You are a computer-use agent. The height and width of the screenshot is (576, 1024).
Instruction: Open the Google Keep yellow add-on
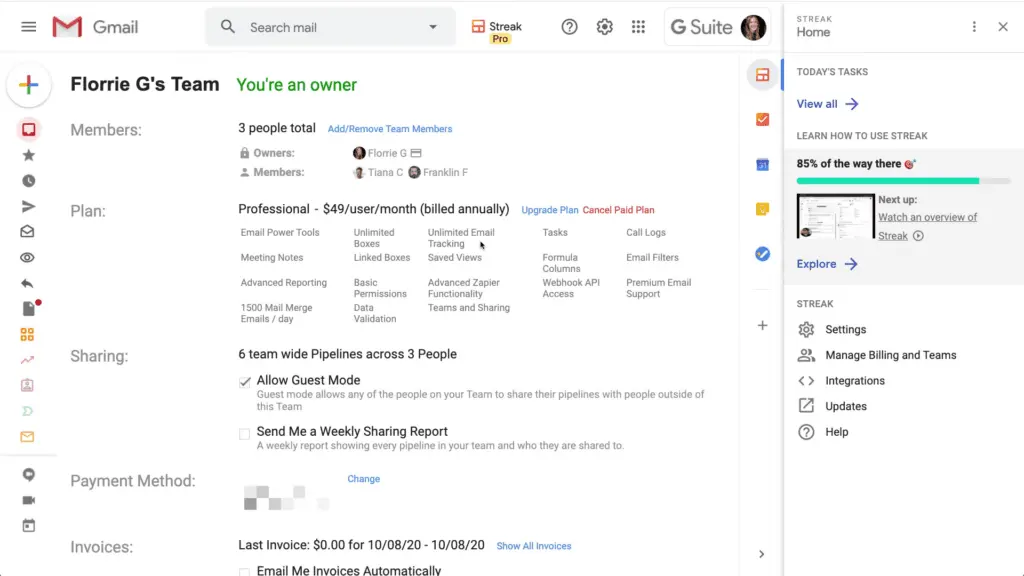click(x=762, y=209)
